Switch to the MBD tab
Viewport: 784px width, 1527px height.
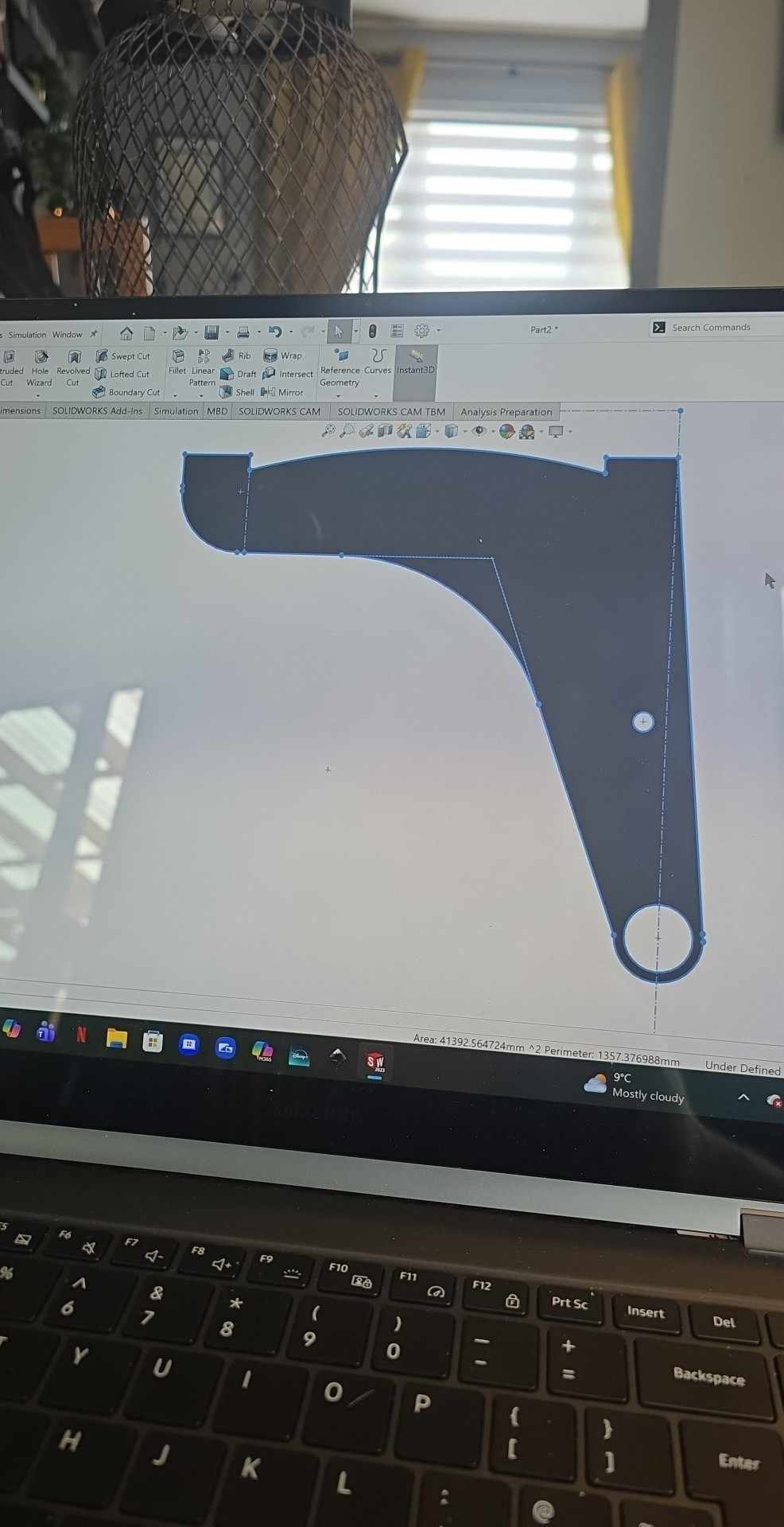pyautogui.click(x=217, y=411)
